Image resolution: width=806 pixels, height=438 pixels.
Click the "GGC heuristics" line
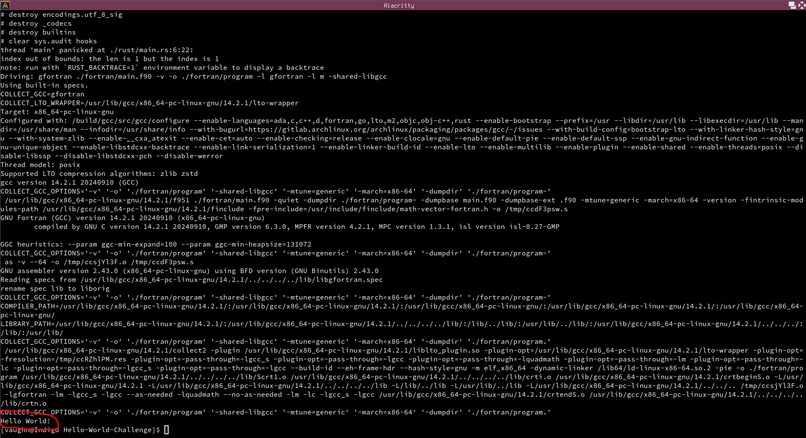tap(156, 244)
